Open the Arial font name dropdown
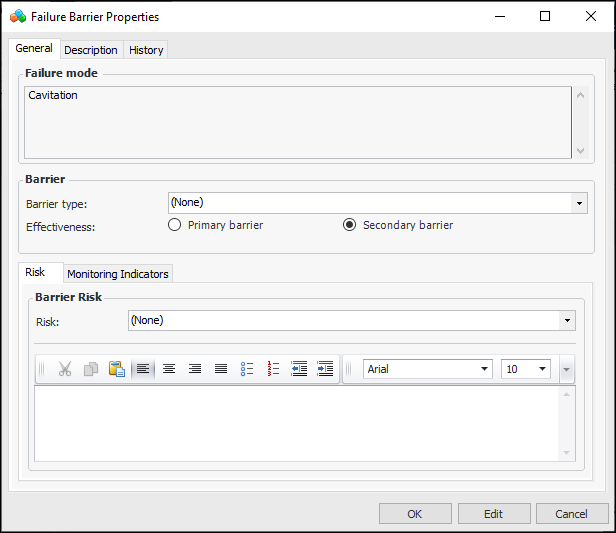The image size is (616, 533). tap(485, 369)
